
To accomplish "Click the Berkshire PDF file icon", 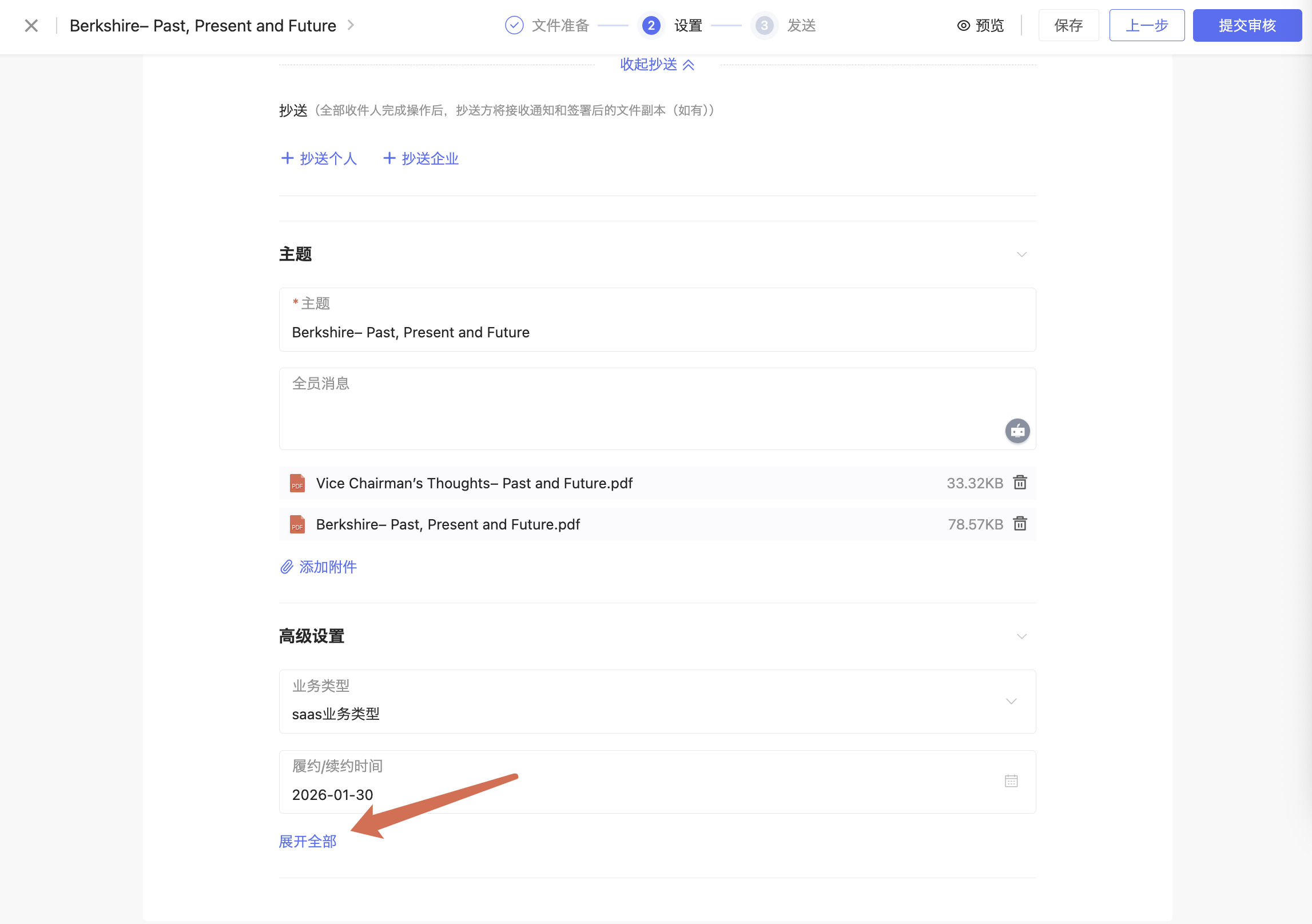I will pyautogui.click(x=297, y=524).
